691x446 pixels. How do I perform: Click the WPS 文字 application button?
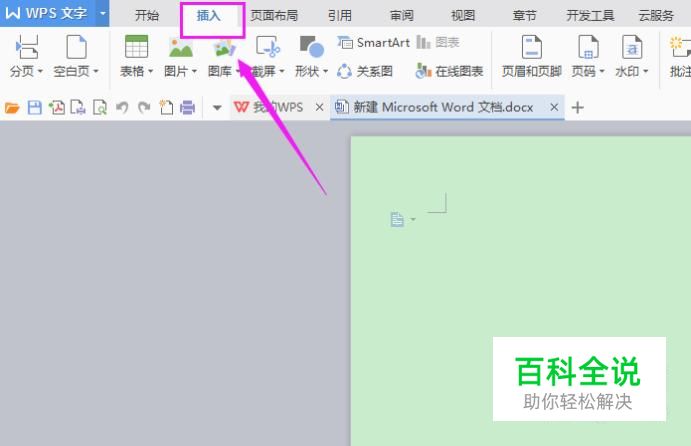(x=48, y=13)
